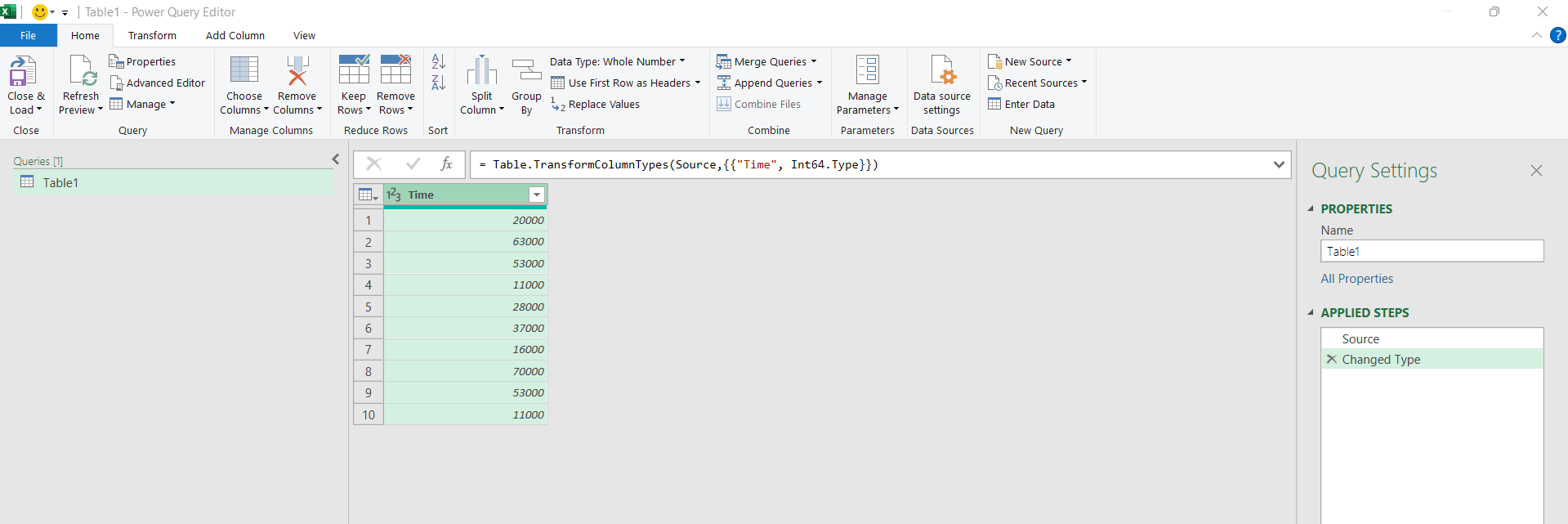The image size is (1568, 524).
Task: Sort ascending with the A-Z icon
Action: click(x=438, y=61)
